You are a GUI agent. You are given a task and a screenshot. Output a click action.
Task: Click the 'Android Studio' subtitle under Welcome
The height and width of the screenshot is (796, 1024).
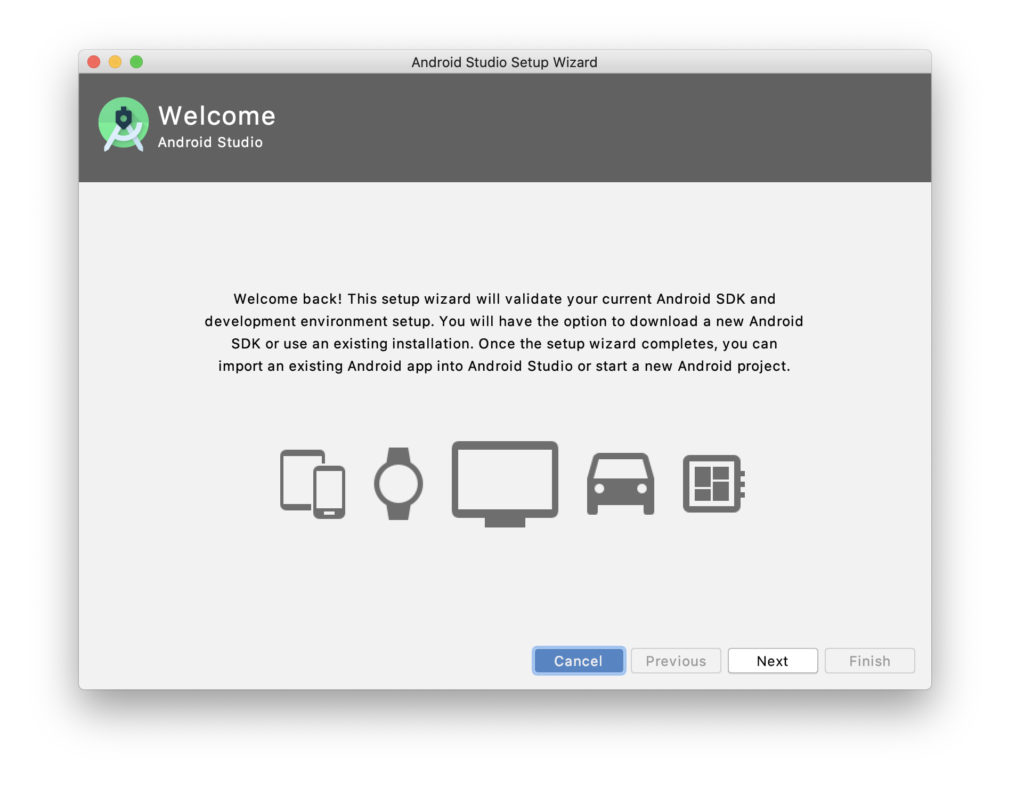[210, 142]
